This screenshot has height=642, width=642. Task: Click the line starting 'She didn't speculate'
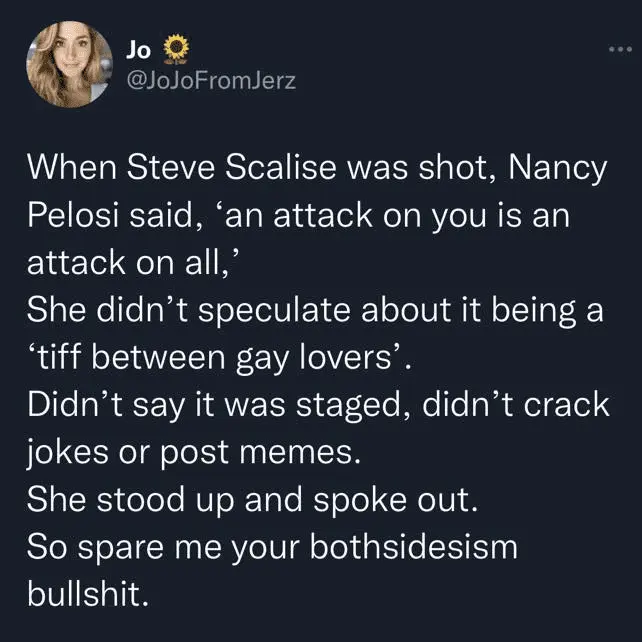pos(314,310)
